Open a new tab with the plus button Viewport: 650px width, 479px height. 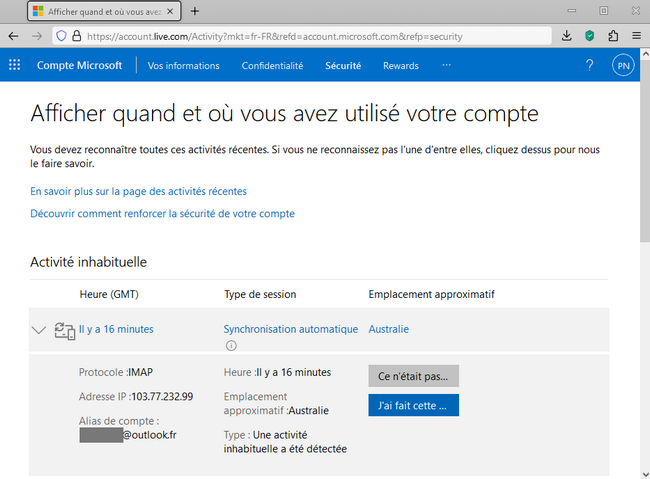pos(195,11)
